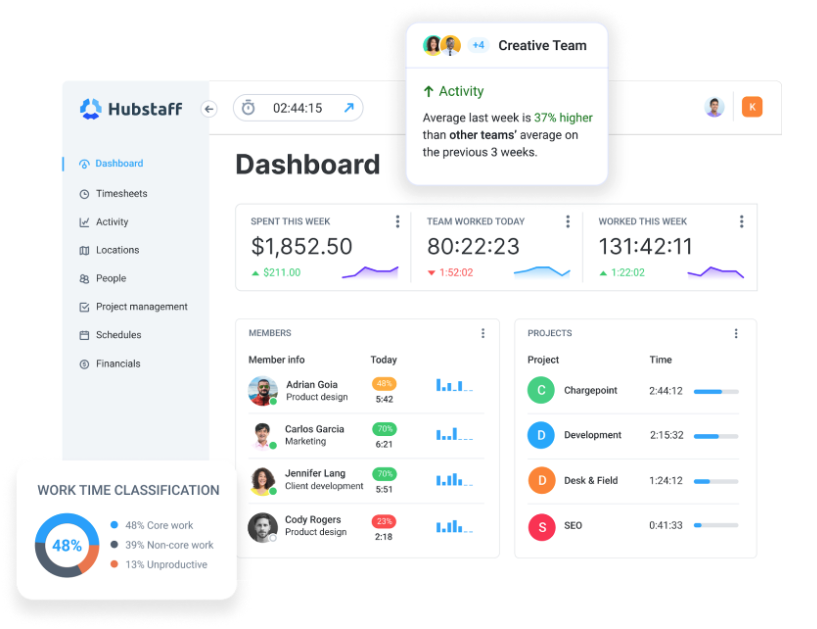Click the 80:22:23 team worked value
This screenshot has width=817, height=629.
coord(473,246)
